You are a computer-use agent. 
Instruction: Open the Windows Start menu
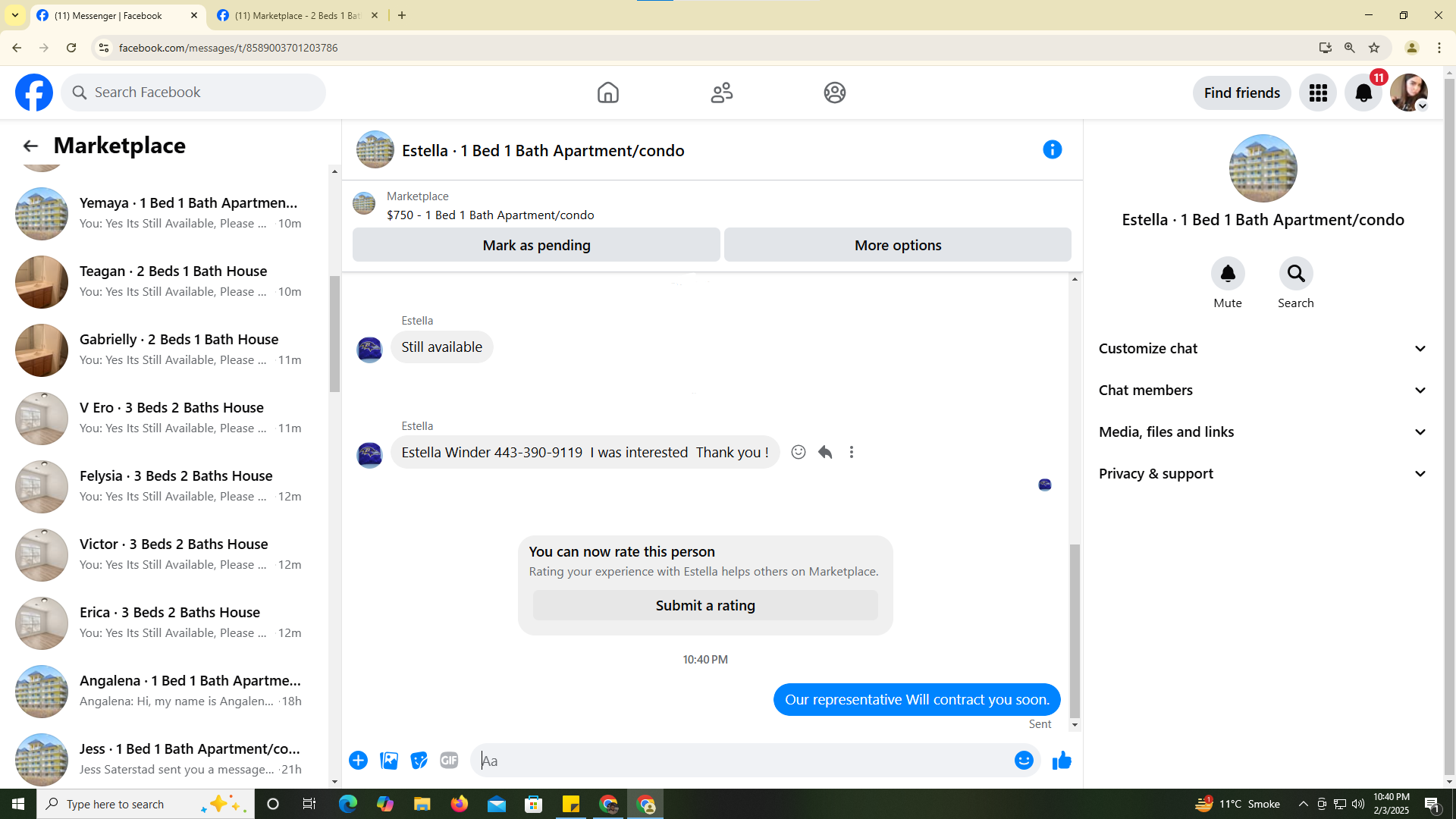tap(18, 804)
